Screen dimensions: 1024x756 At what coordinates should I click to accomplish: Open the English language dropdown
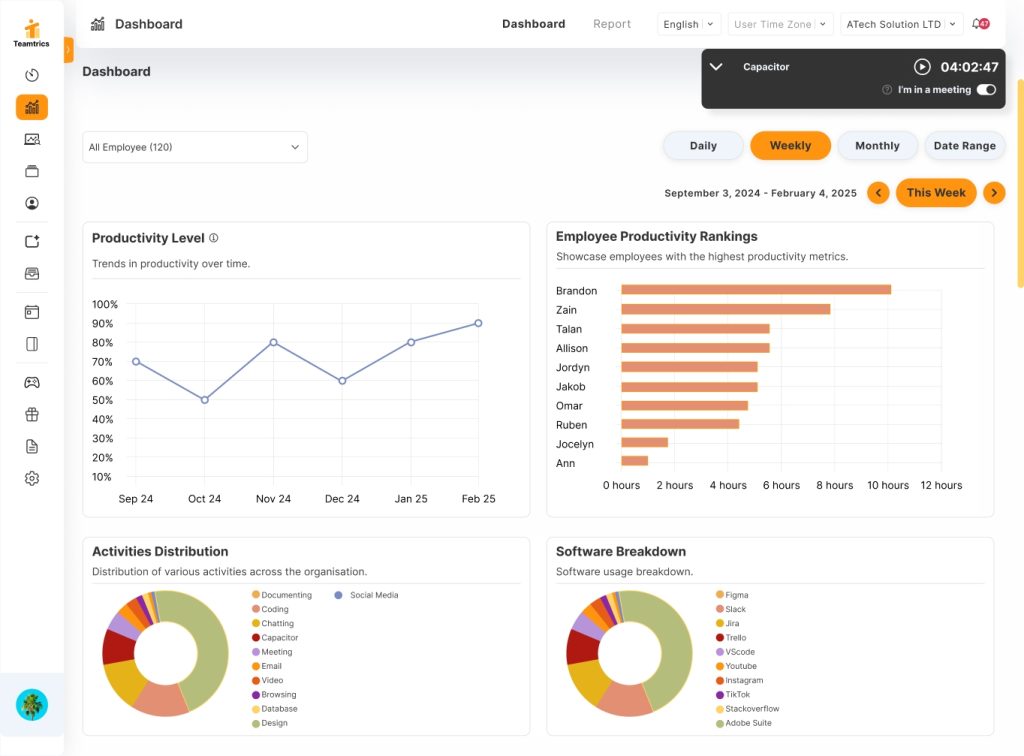(x=689, y=24)
